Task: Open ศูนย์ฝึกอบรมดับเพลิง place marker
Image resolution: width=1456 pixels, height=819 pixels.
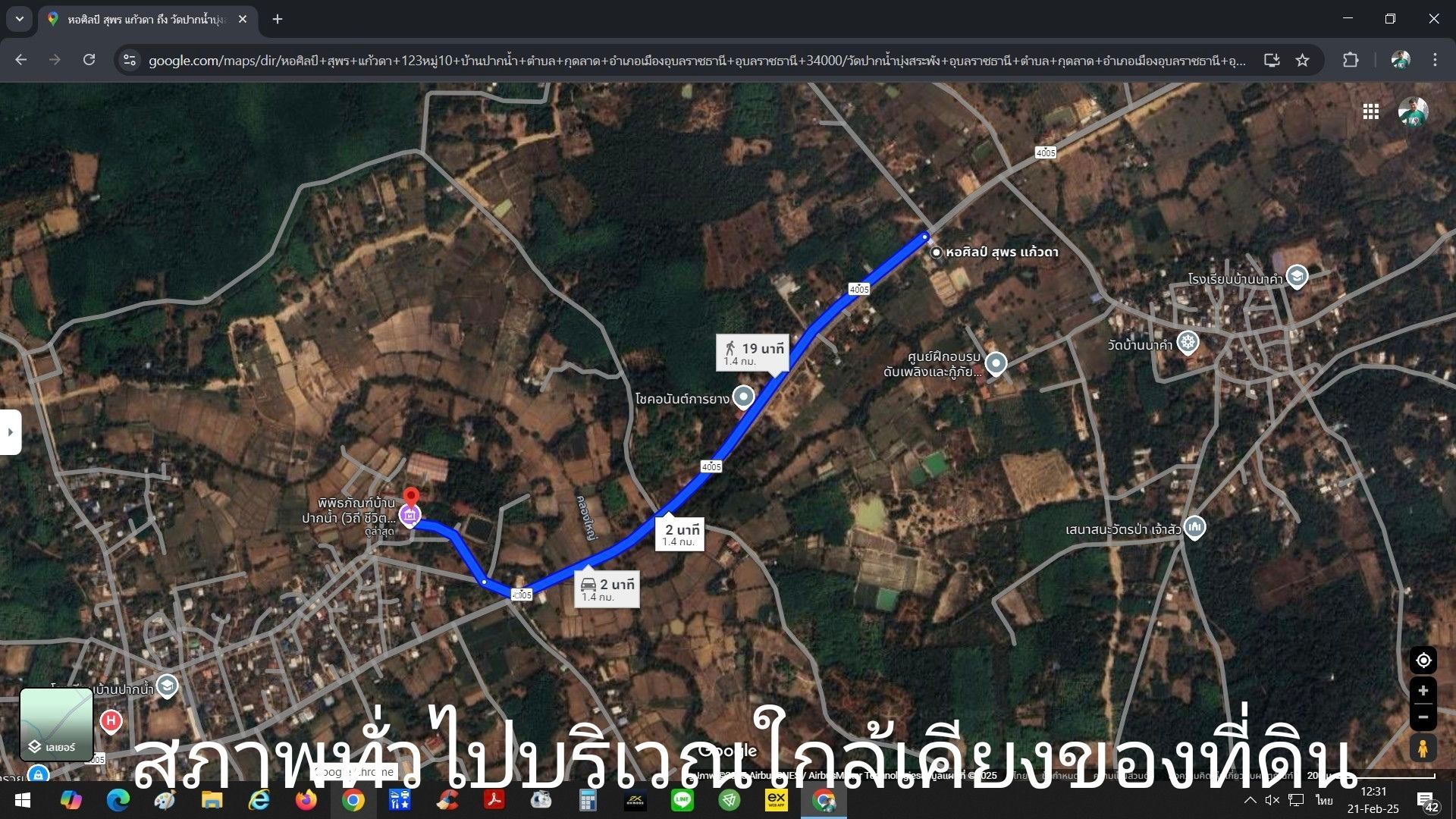Action: coord(996,364)
